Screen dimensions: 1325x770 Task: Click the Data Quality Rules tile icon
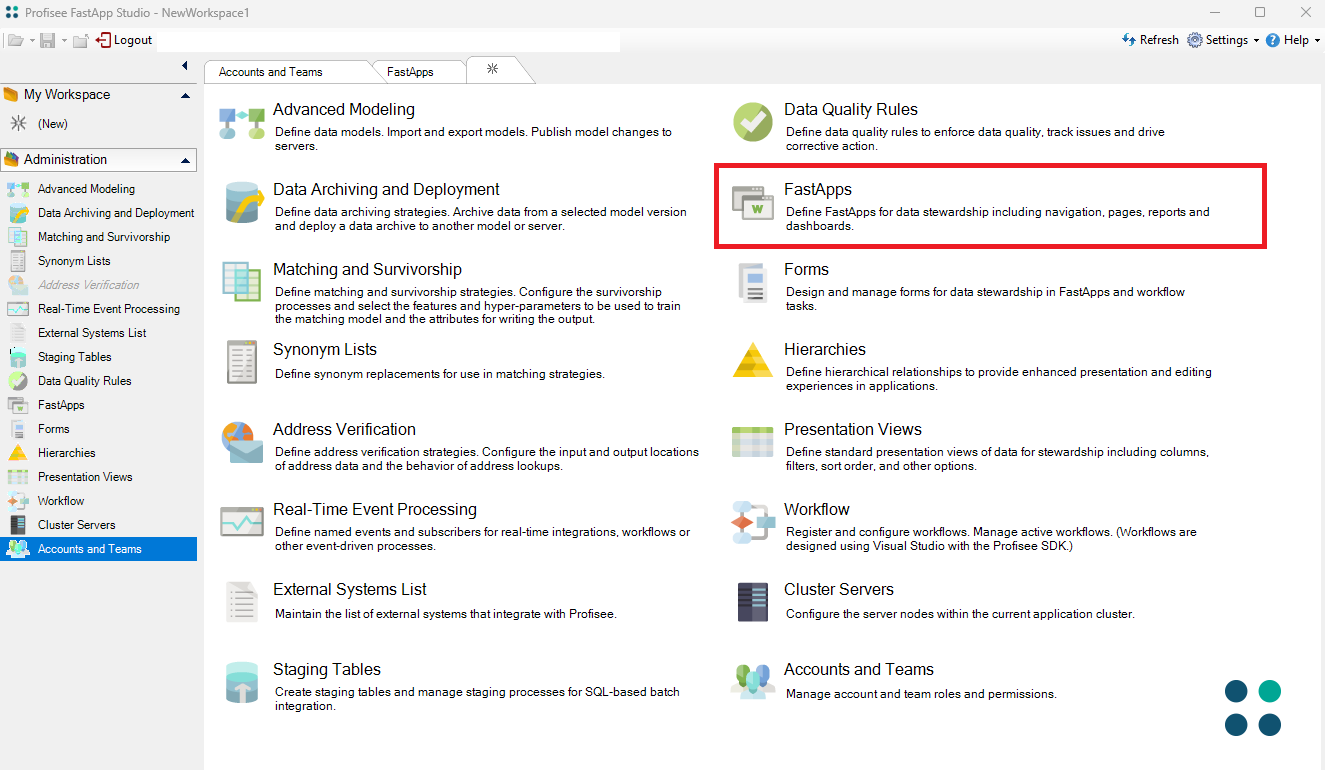pos(753,122)
